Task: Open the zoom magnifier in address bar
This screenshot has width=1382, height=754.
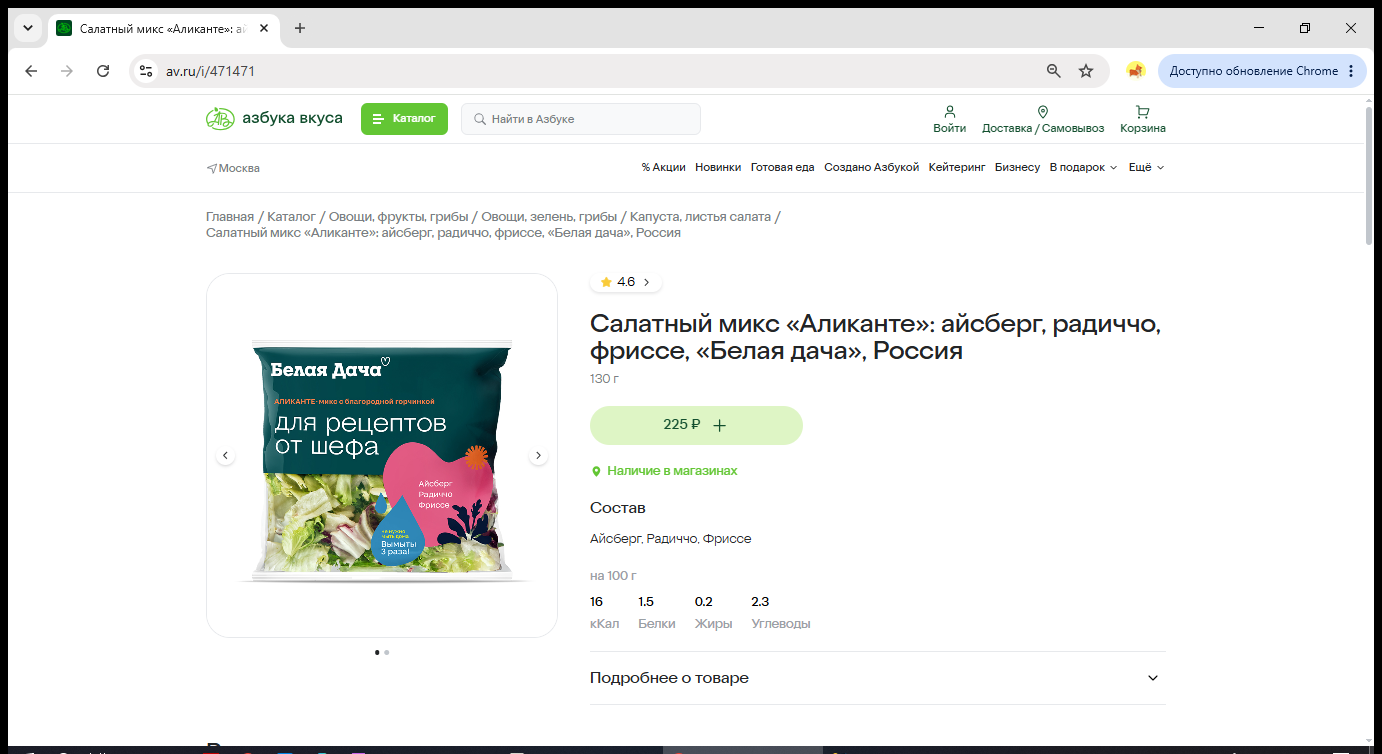Action: tap(1053, 71)
